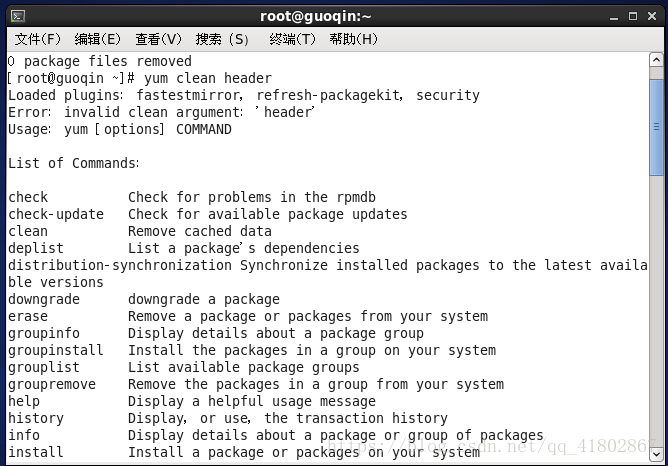This screenshot has height=466, width=668.
Task: Click the 'yum clean header' command text
Action: coord(207,78)
